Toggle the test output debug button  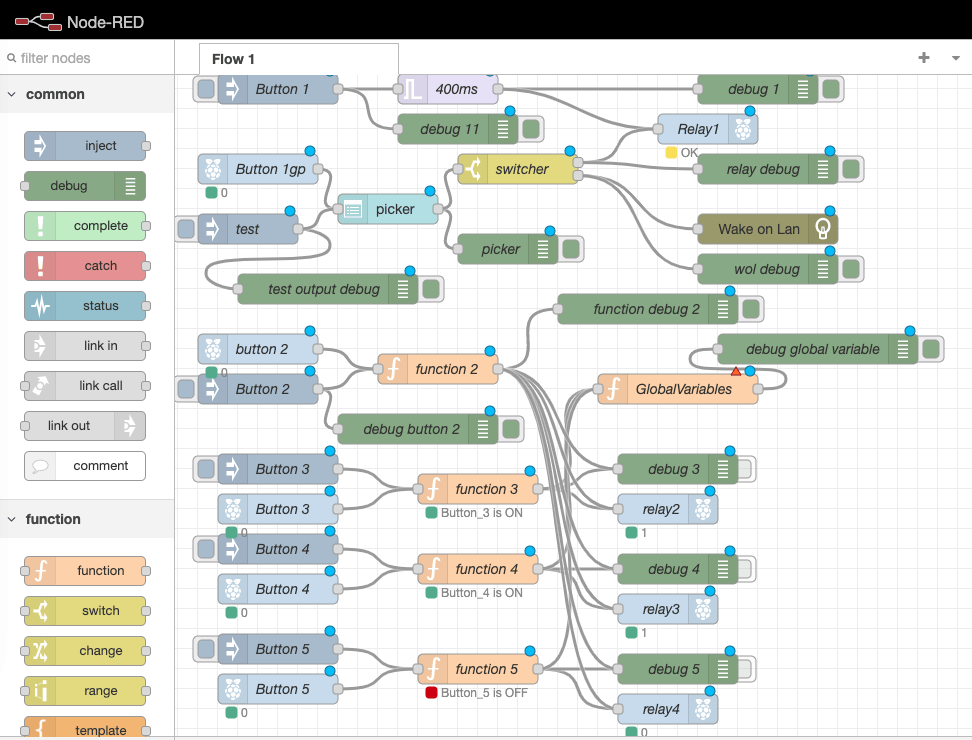[x=431, y=289]
